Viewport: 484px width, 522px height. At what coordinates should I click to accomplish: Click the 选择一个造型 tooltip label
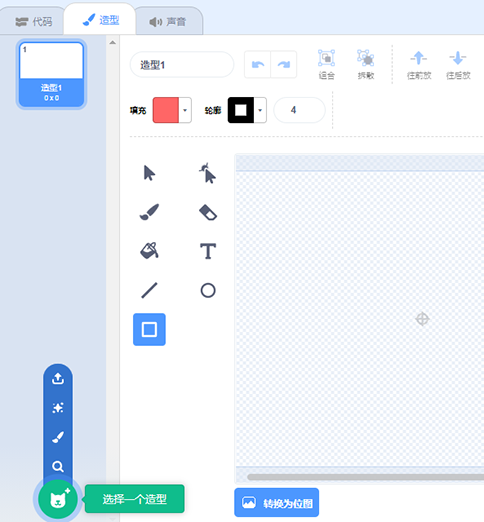tap(135, 499)
